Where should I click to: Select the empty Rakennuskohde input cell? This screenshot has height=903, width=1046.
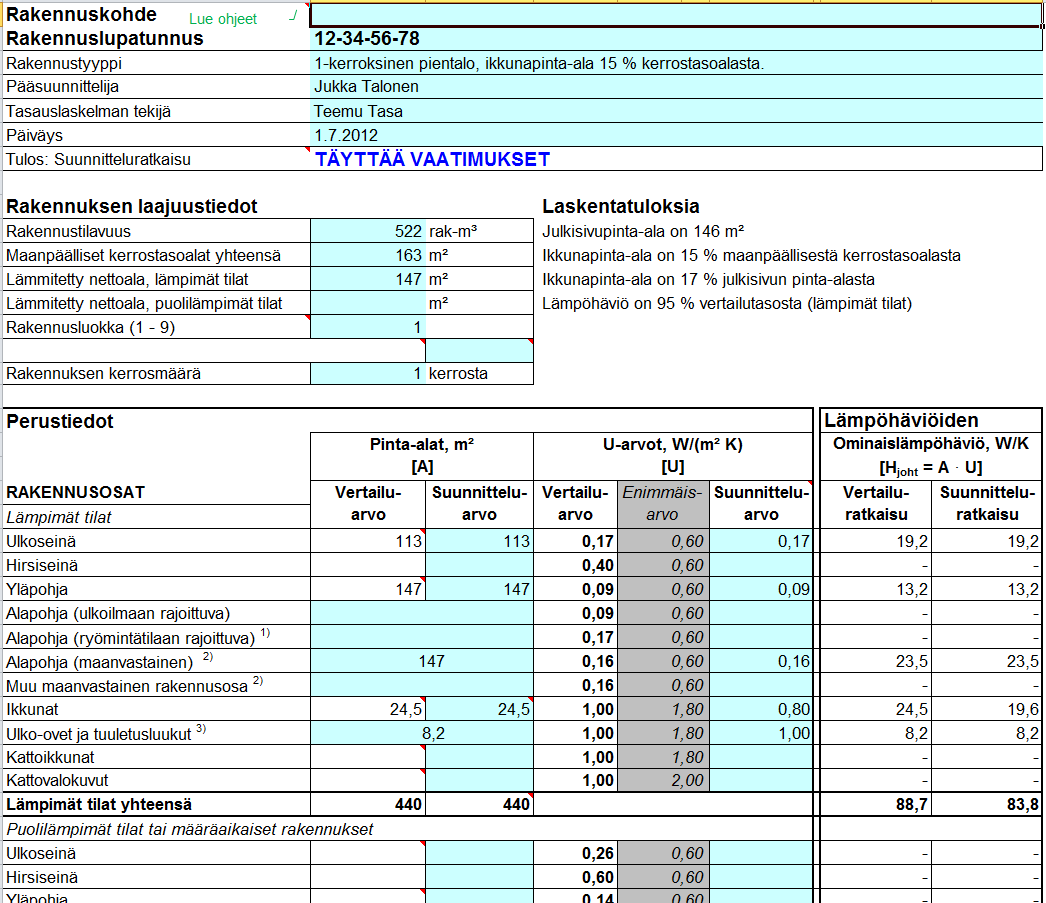pyautogui.click(x=676, y=15)
